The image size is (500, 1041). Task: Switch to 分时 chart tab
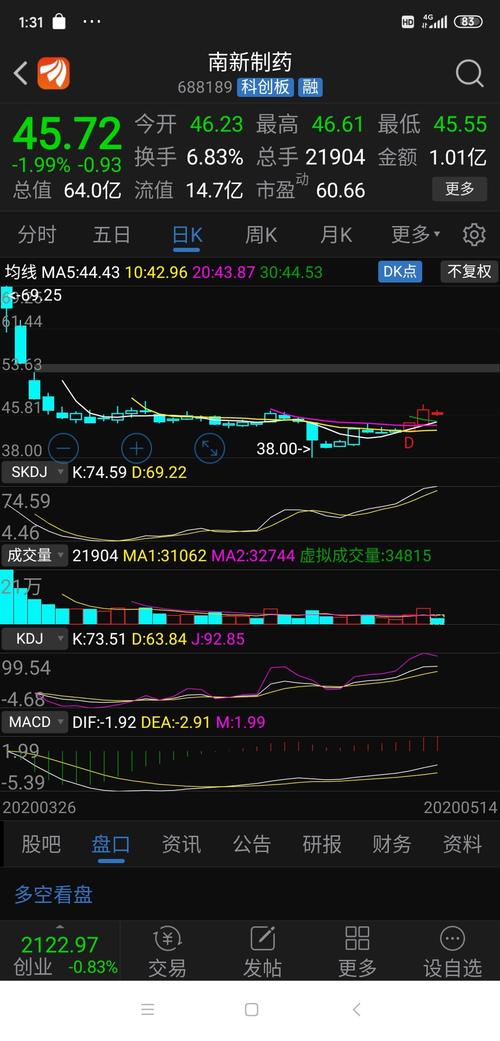[x=37, y=234]
